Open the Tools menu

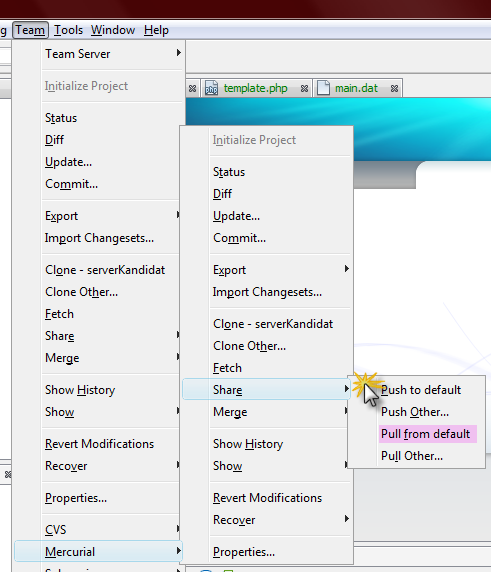pos(69,30)
